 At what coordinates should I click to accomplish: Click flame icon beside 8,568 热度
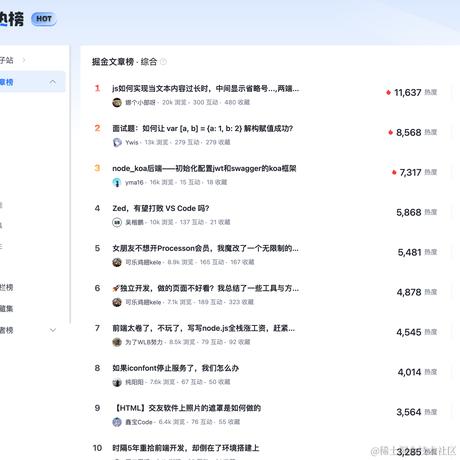[390, 132]
